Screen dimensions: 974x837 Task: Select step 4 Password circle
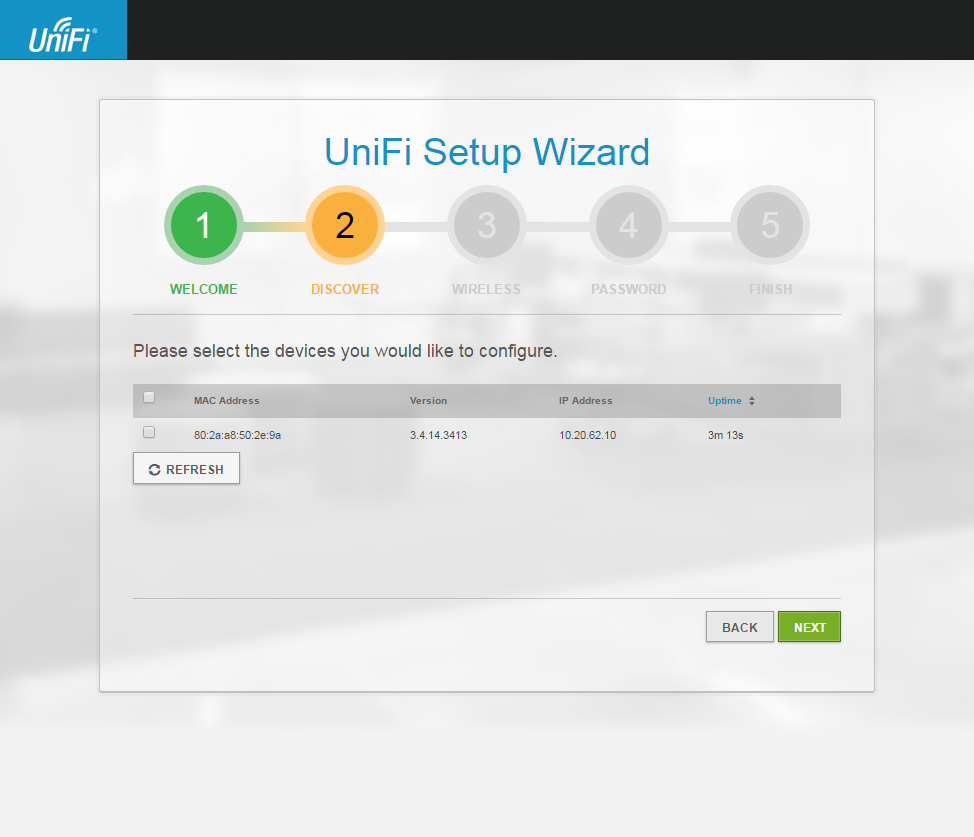point(628,225)
